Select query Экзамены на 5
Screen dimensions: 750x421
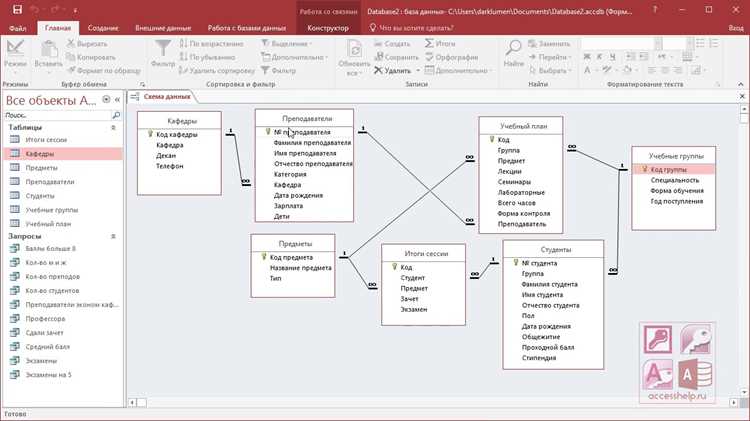coord(62,375)
